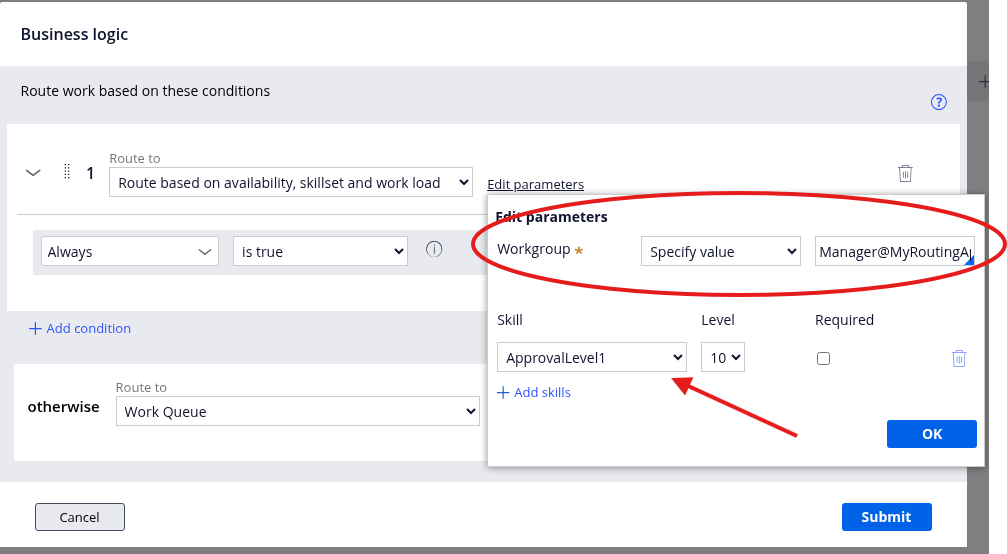Open the is true dropdown

pyautogui.click(x=320, y=252)
